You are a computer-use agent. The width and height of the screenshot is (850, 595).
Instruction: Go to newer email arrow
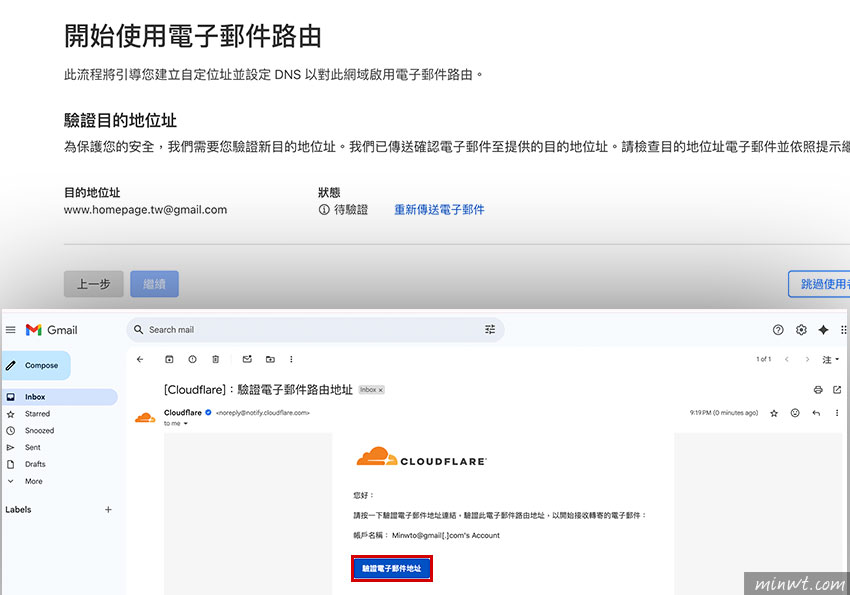click(x=787, y=359)
